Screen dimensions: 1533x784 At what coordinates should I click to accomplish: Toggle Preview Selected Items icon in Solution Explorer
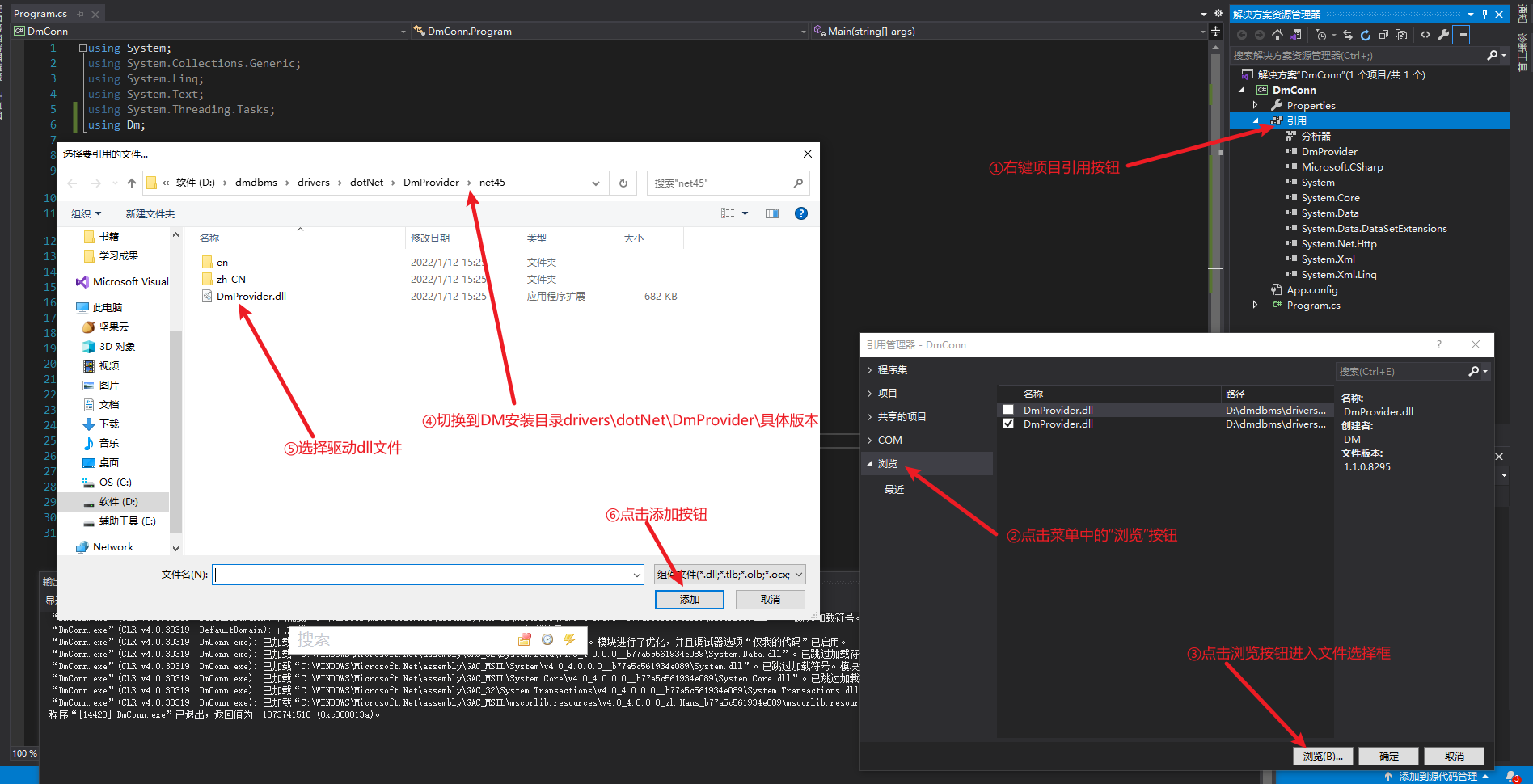(x=1461, y=35)
